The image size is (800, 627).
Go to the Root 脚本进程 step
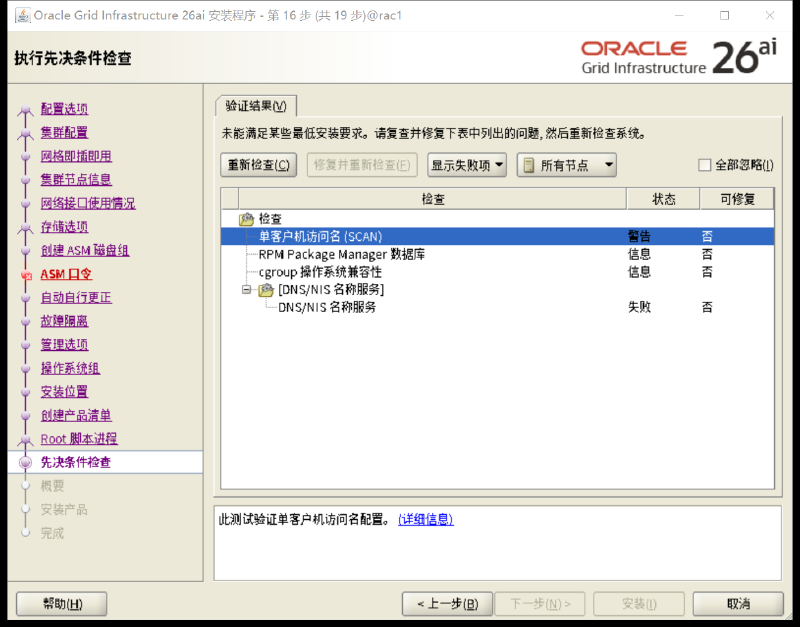point(79,439)
